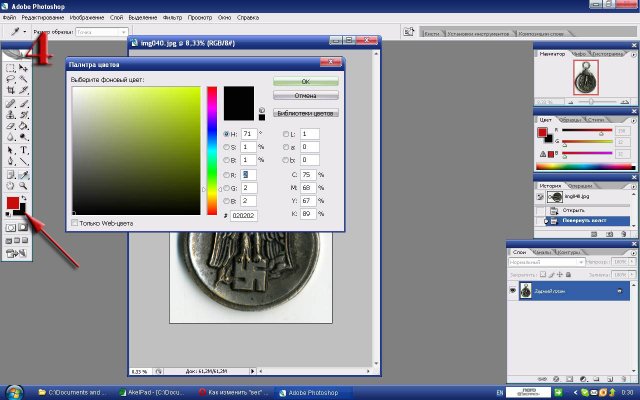The width and height of the screenshot is (640, 400).
Task: Select the Blur tool
Action: pyautogui.click(x=11, y=137)
